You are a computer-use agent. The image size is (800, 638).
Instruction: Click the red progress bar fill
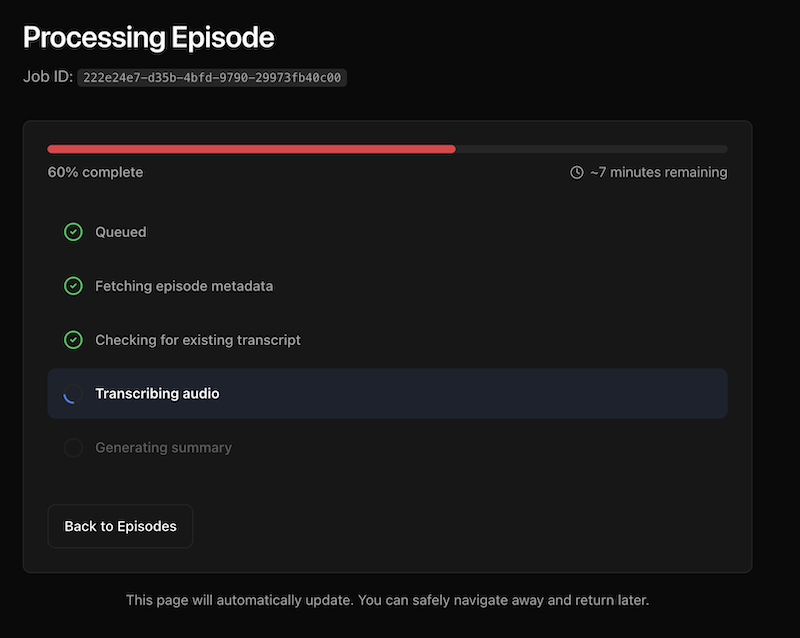click(250, 149)
